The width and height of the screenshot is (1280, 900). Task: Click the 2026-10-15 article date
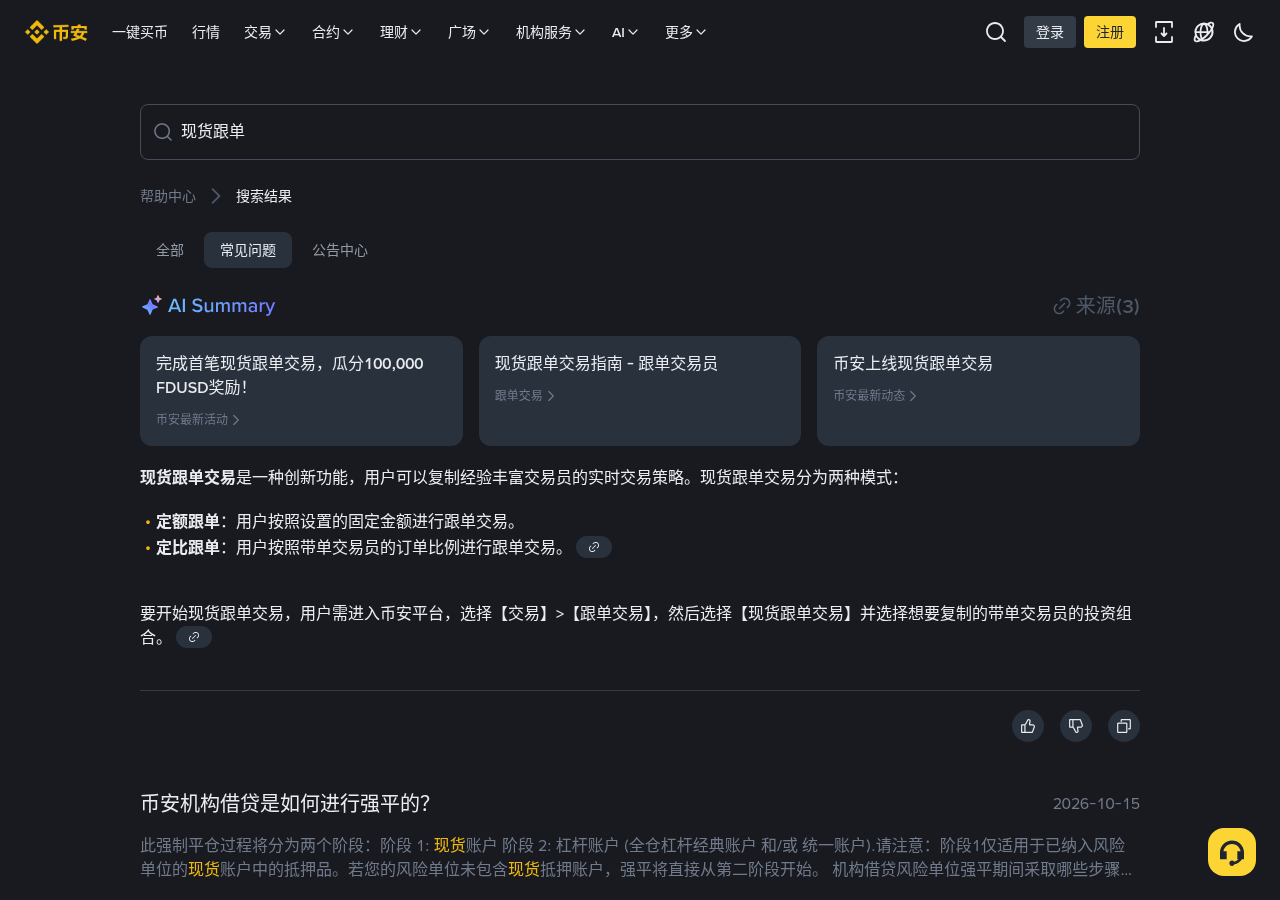(1096, 804)
